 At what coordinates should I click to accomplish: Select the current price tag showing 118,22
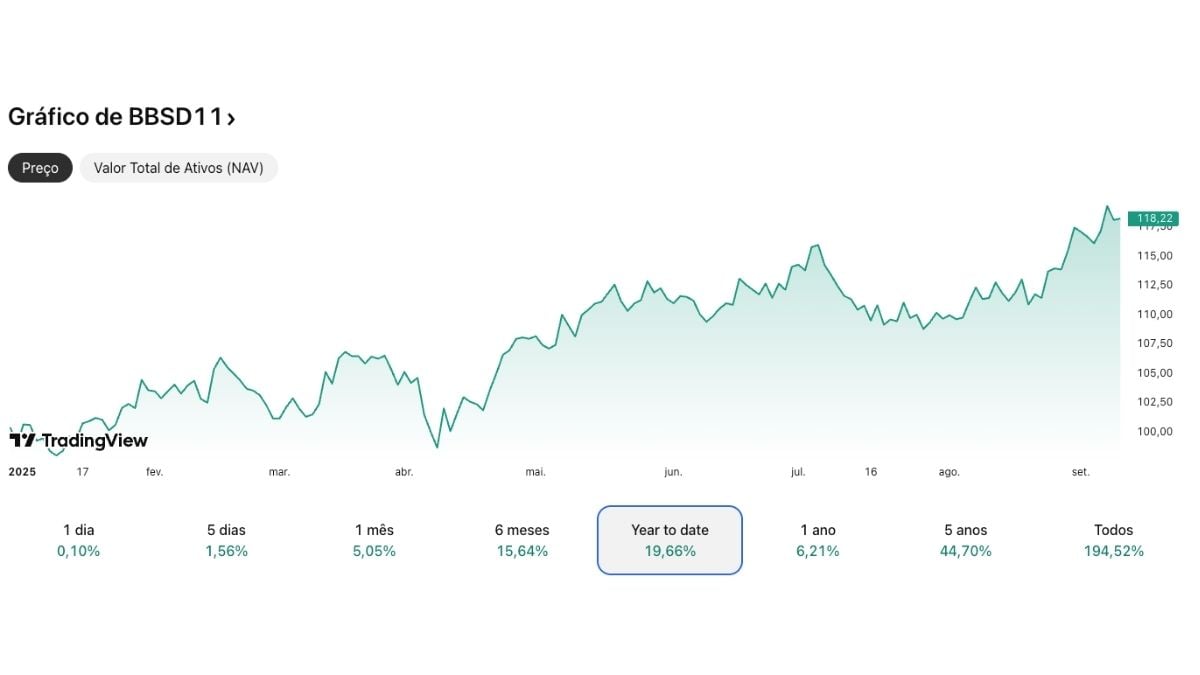tap(1154, 218)
